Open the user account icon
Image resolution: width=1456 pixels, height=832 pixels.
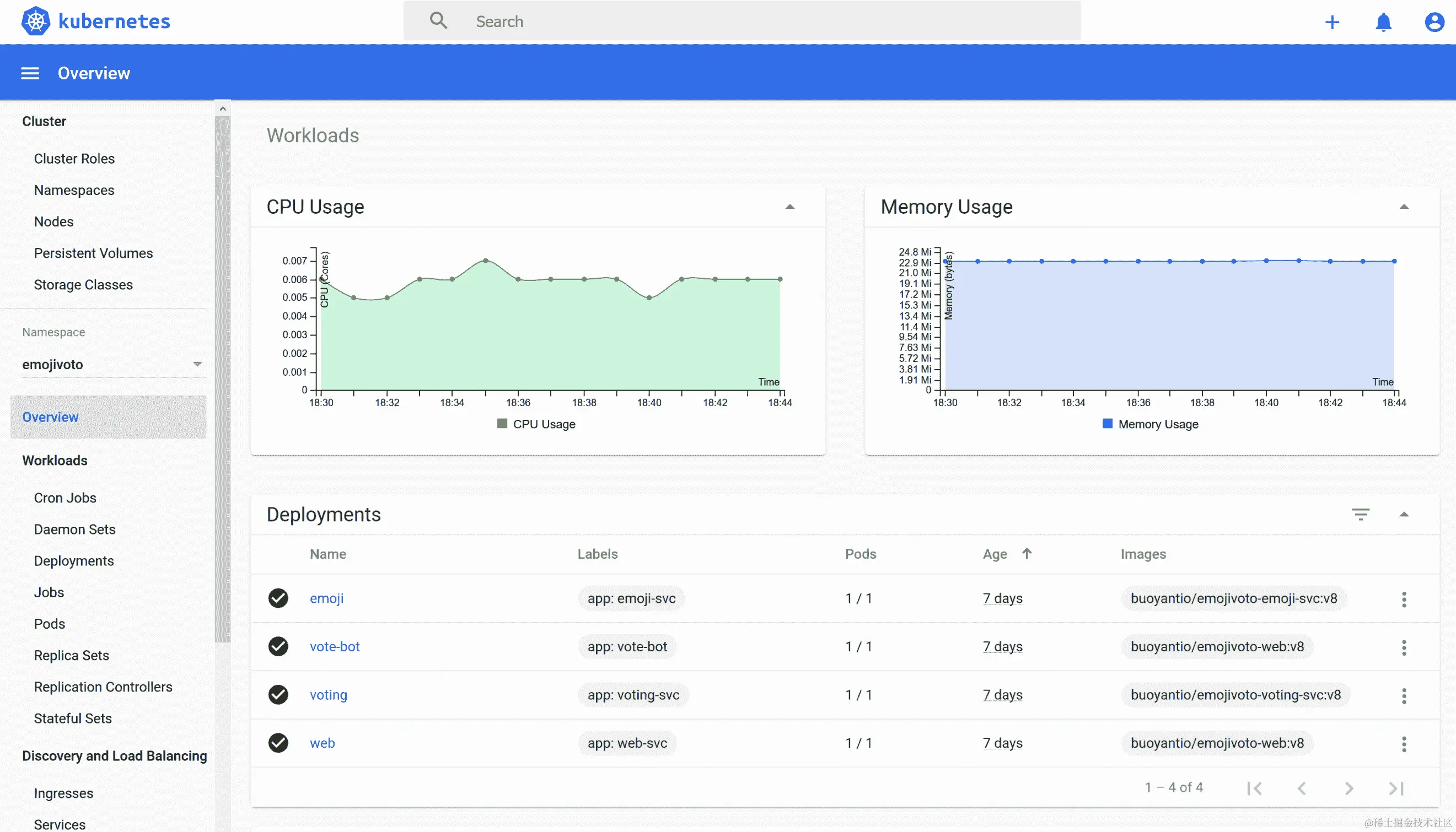pos(1434,22)
